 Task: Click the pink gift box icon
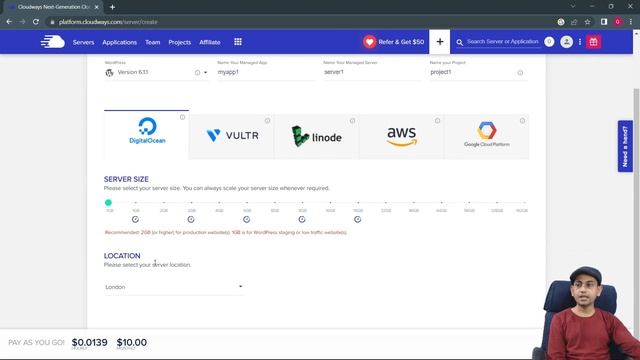[593, 42]
